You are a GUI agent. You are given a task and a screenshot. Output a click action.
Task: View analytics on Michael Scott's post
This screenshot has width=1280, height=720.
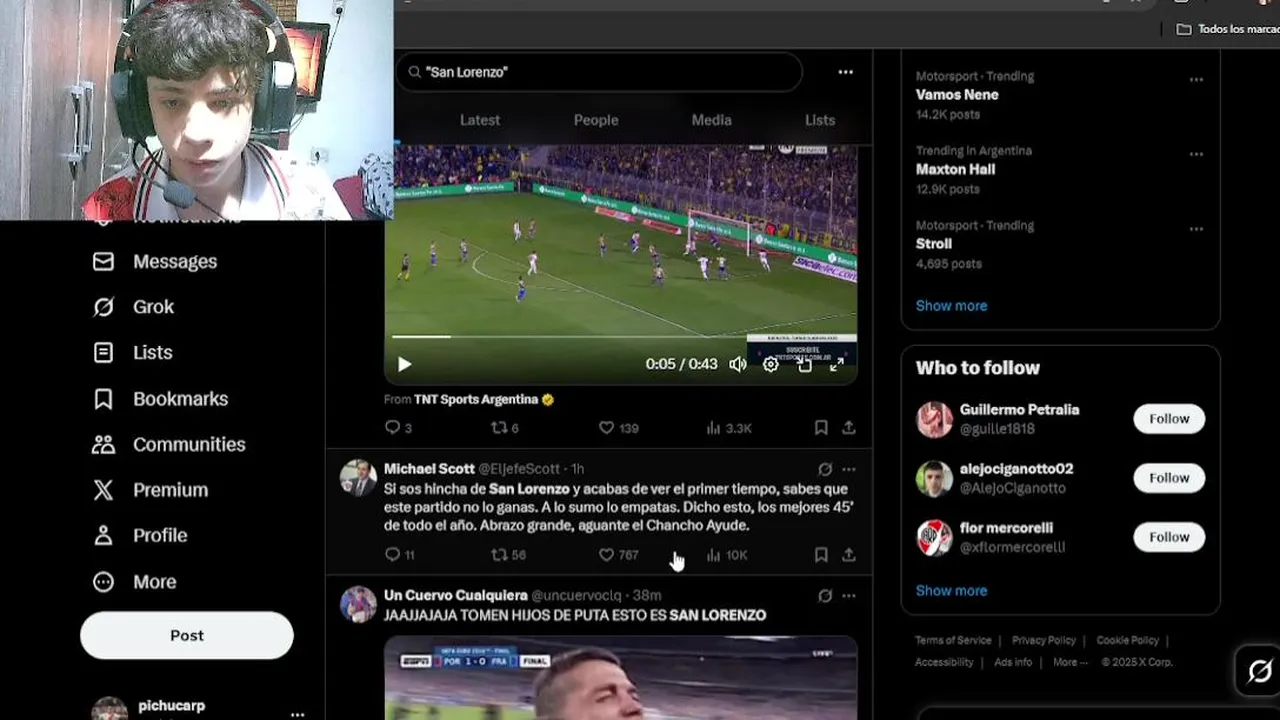click(726, 555)
